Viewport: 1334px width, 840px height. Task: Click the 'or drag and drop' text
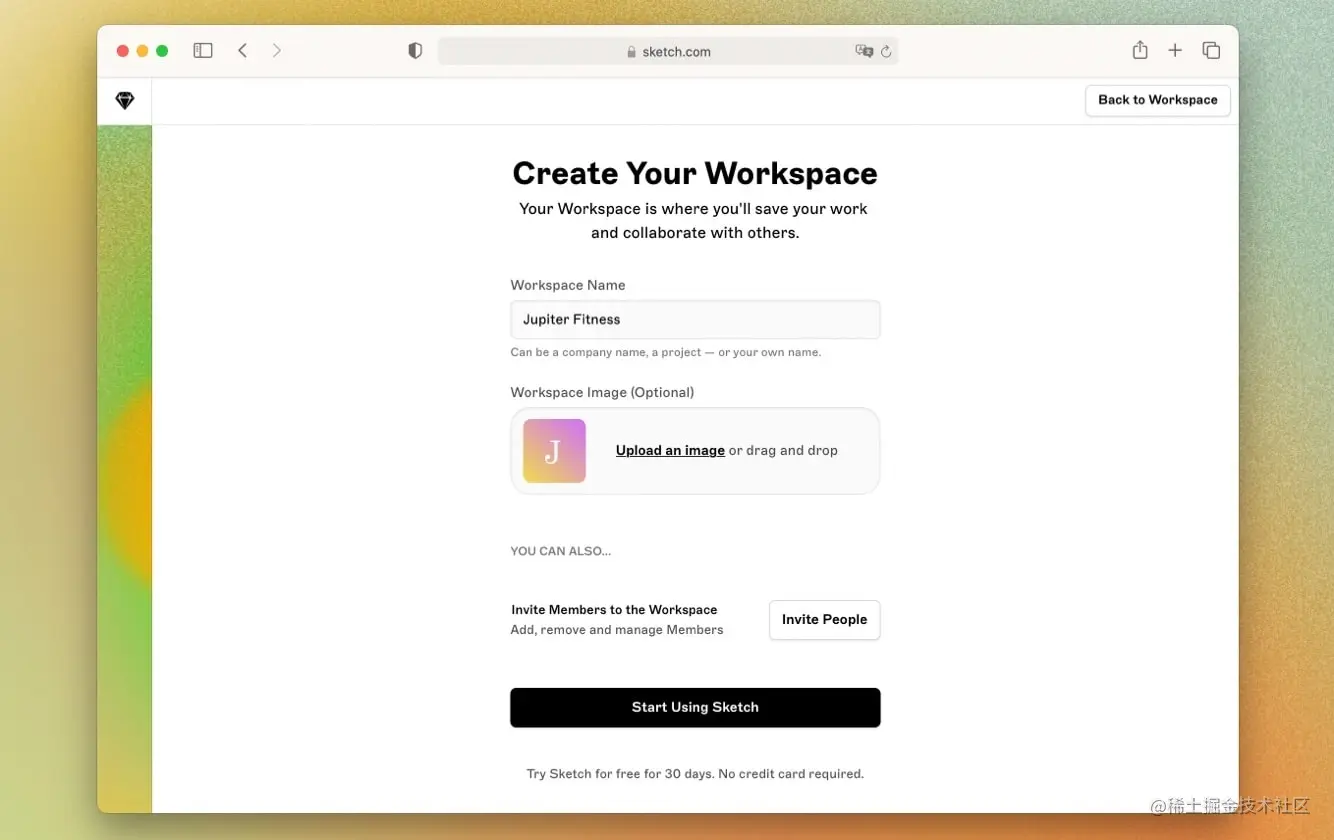783,451
